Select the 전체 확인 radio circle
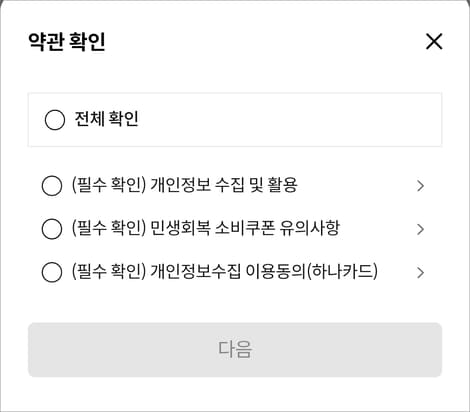 [55, 120]
